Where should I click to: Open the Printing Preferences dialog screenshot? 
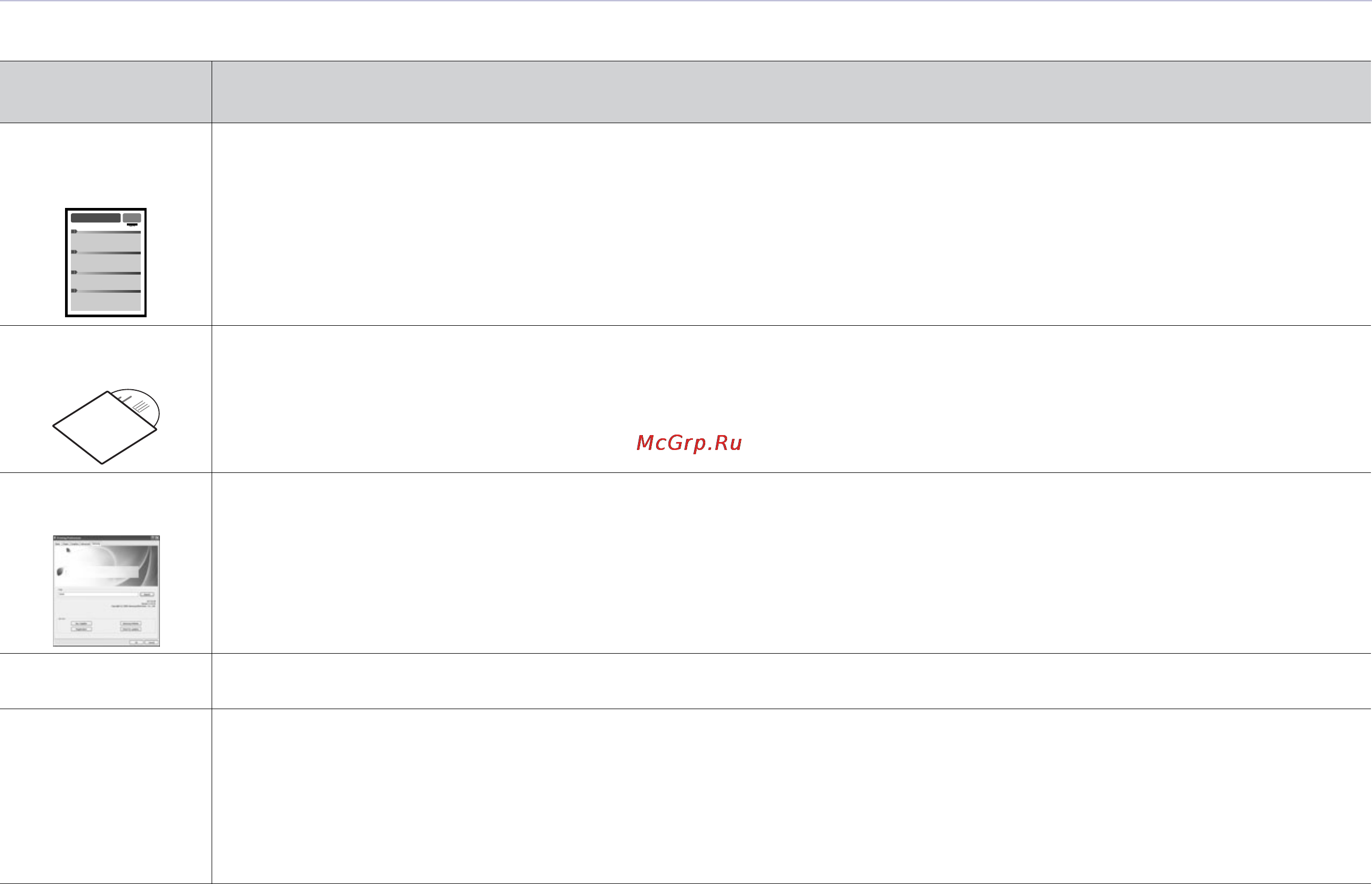tap(106, 591)
